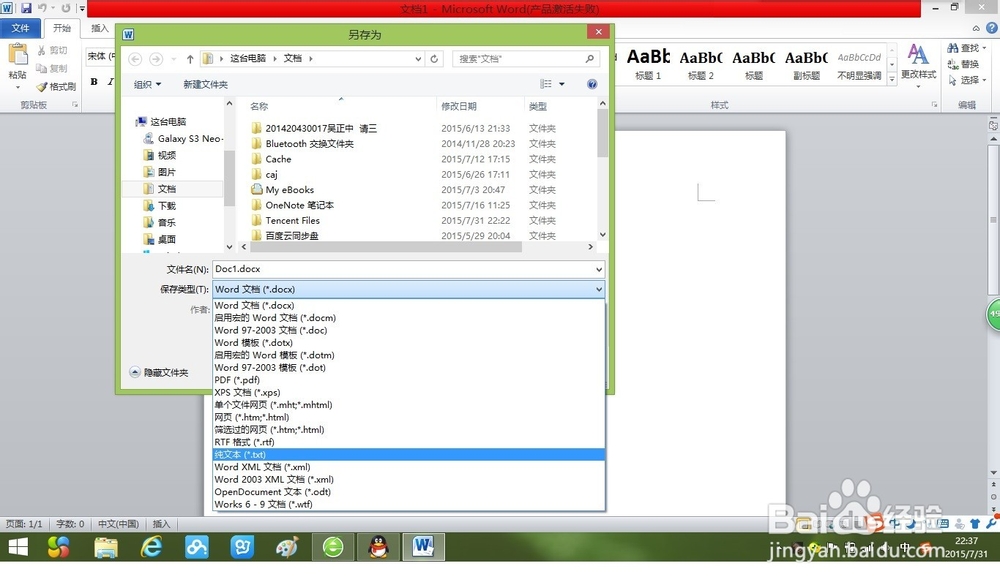
Task: Open Word help question mark icon
Action: click(x=992, y=28)
